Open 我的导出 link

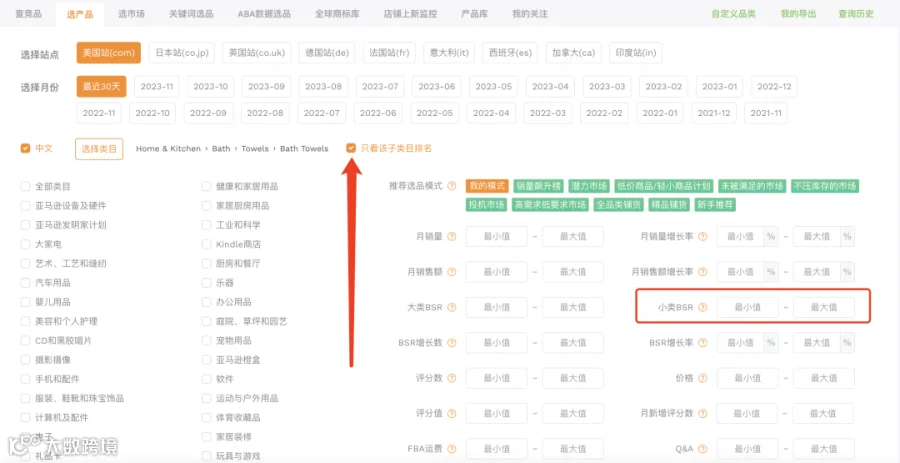pyautogui.click(x=798, y=14)
